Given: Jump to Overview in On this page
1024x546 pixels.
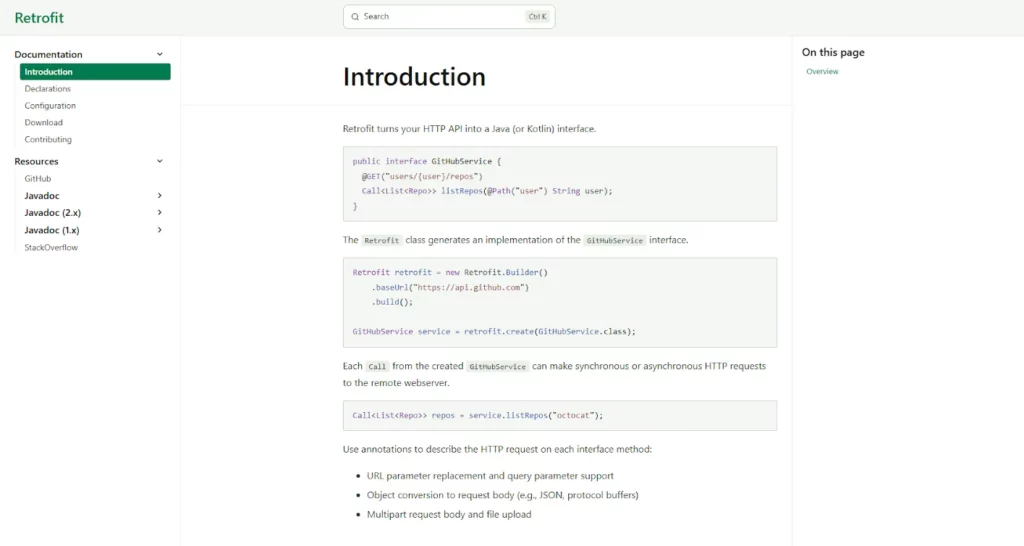Looking at the screenshot, I should (822, 72).
